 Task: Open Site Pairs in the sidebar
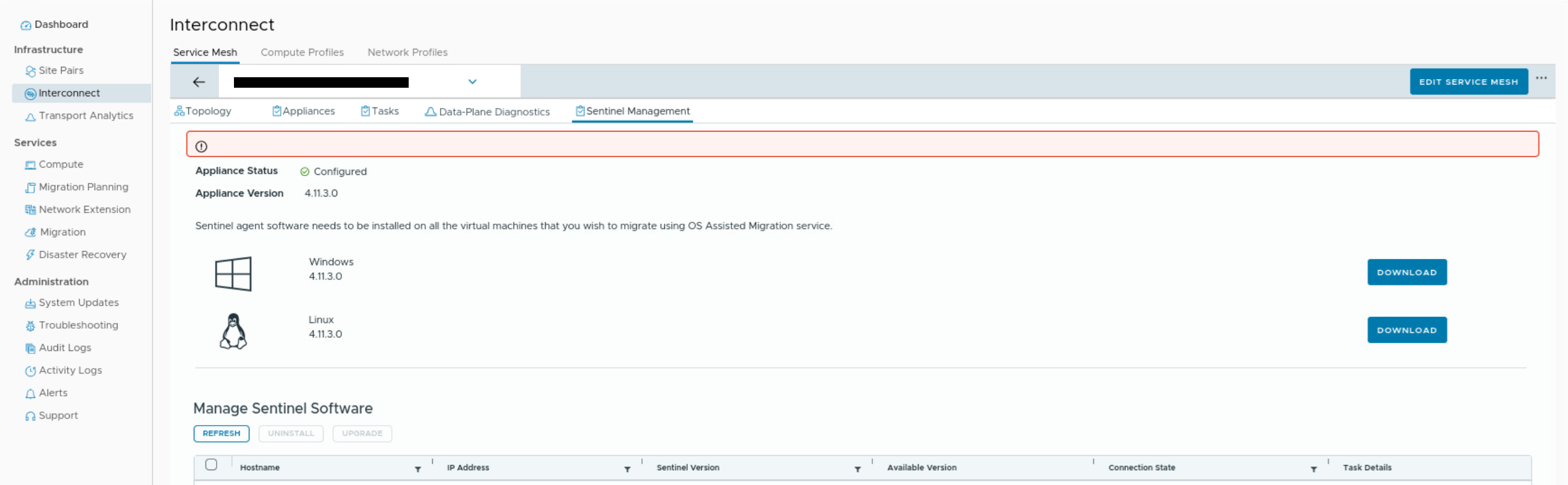[60, 70]
